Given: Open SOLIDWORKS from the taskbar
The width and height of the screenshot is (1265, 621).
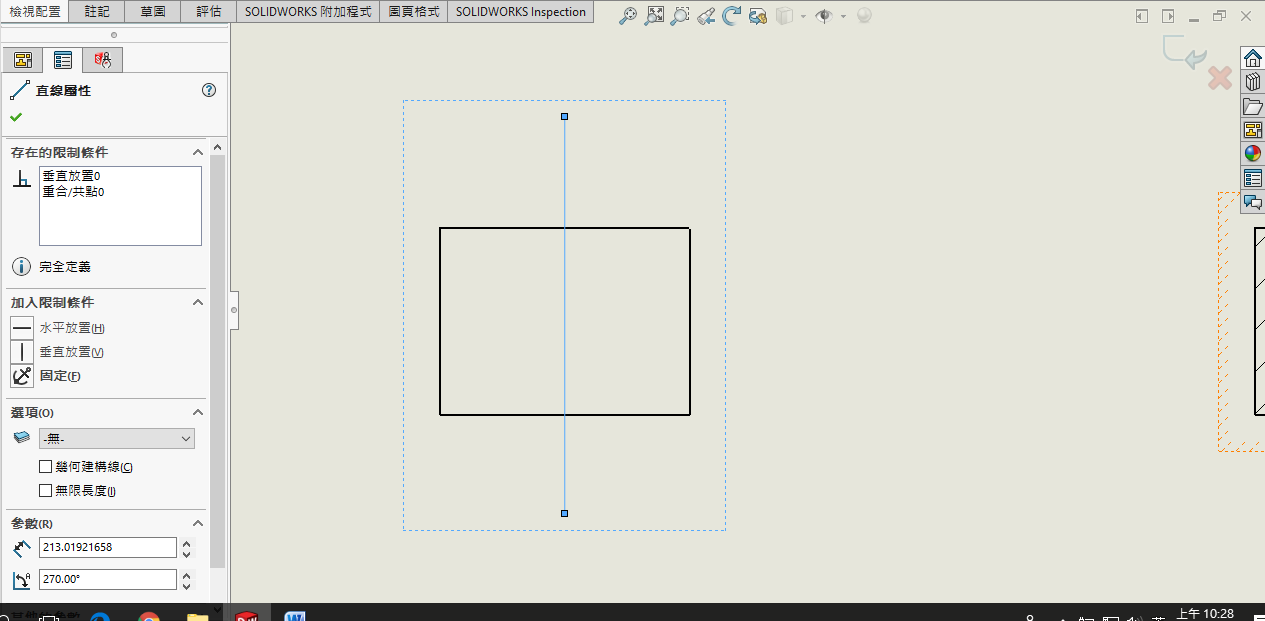Looking at the screenshot, I should (246, 614).
